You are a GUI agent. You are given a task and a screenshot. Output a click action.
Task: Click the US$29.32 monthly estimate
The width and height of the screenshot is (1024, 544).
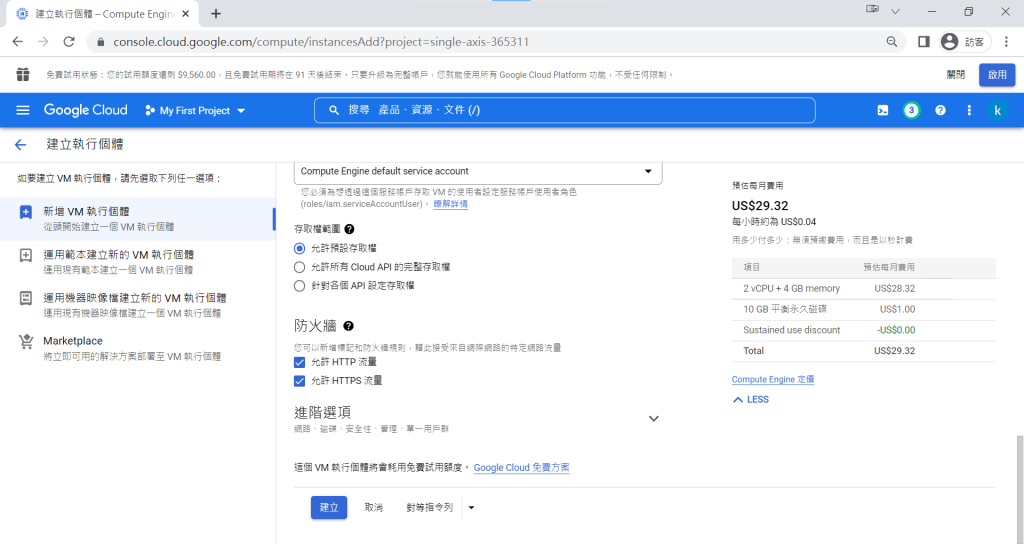tap(760, 206)
